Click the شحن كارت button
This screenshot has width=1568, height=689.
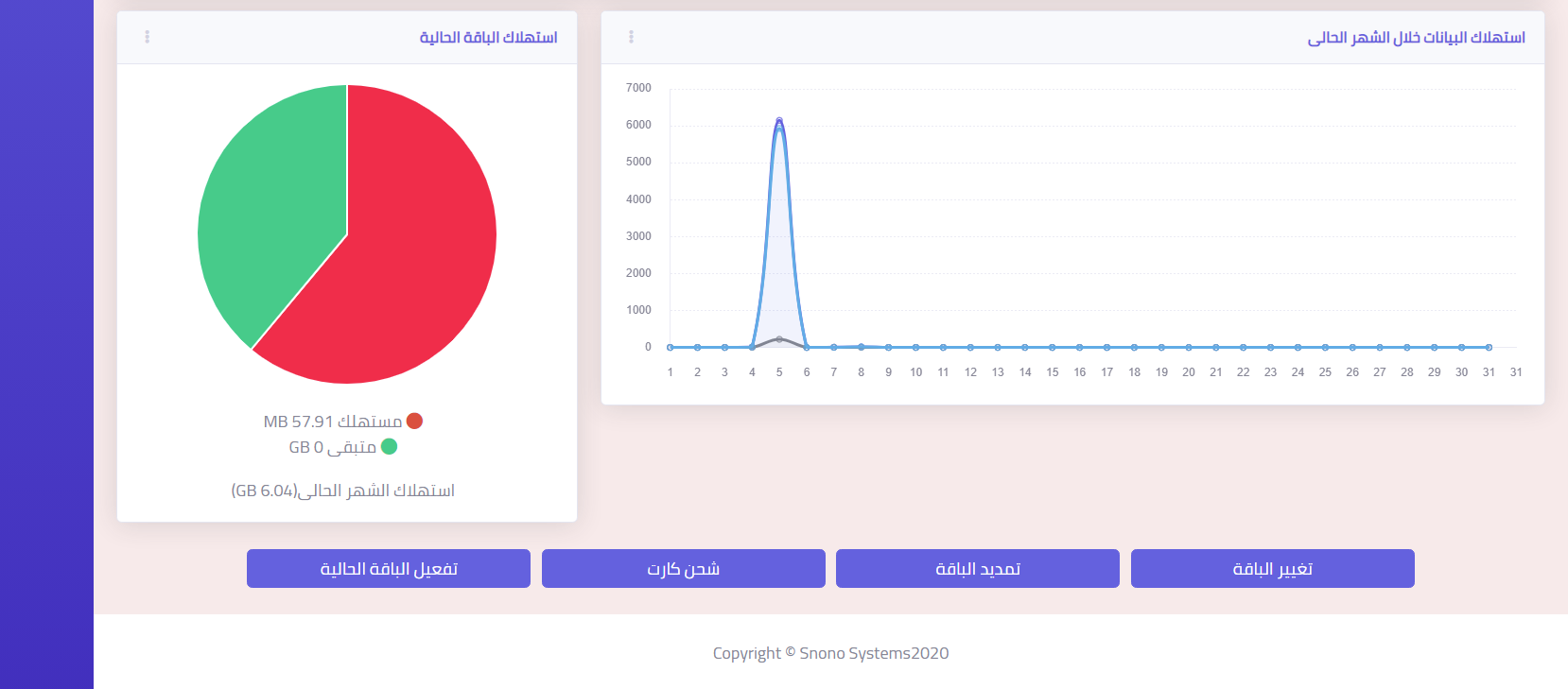[x=684, y=569]
